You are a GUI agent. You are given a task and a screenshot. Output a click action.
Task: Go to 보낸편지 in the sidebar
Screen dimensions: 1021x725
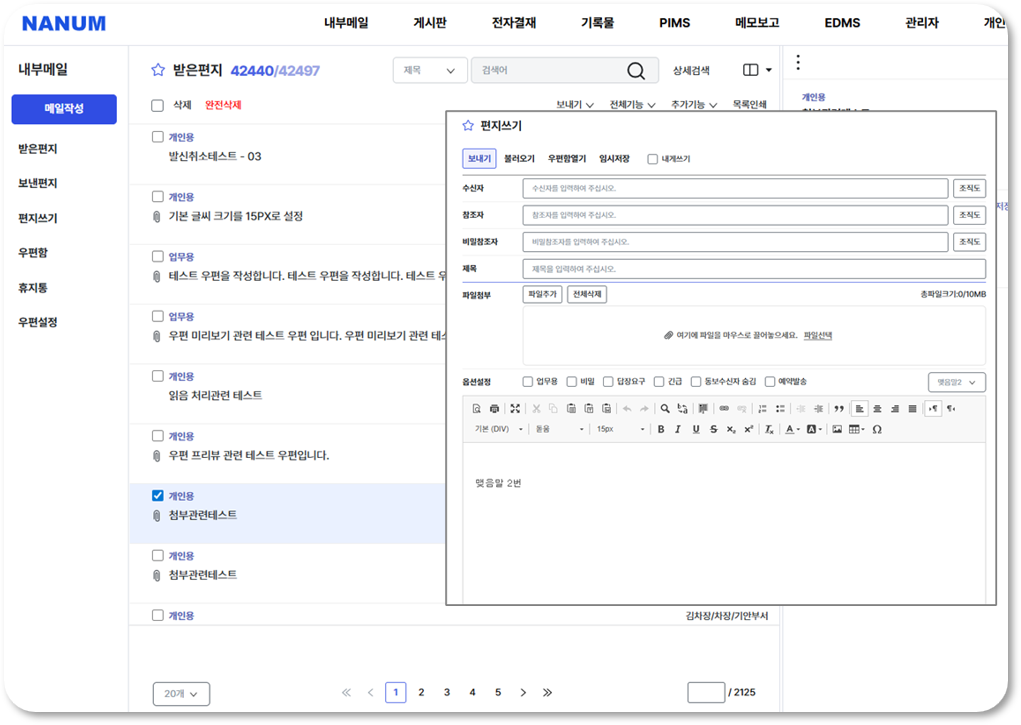(38, 183)
